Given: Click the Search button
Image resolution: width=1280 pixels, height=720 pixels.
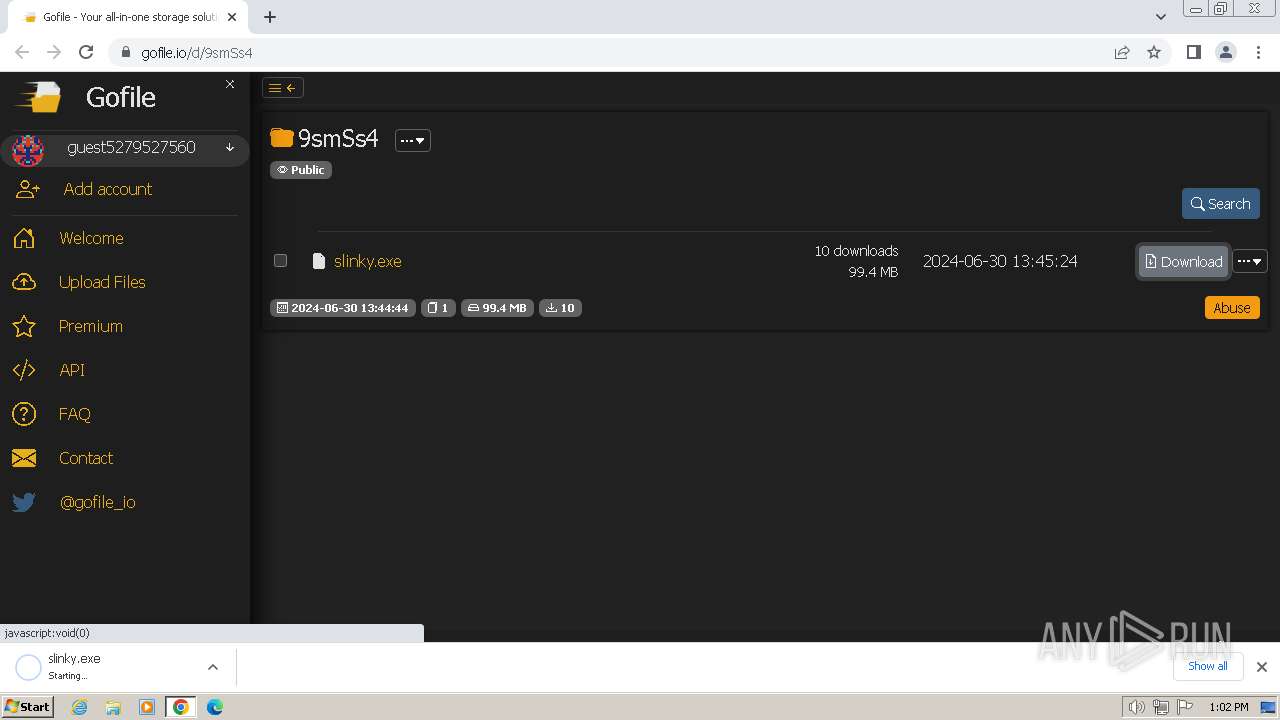Looking at the screenshot, I should (x=1220, y=203).
